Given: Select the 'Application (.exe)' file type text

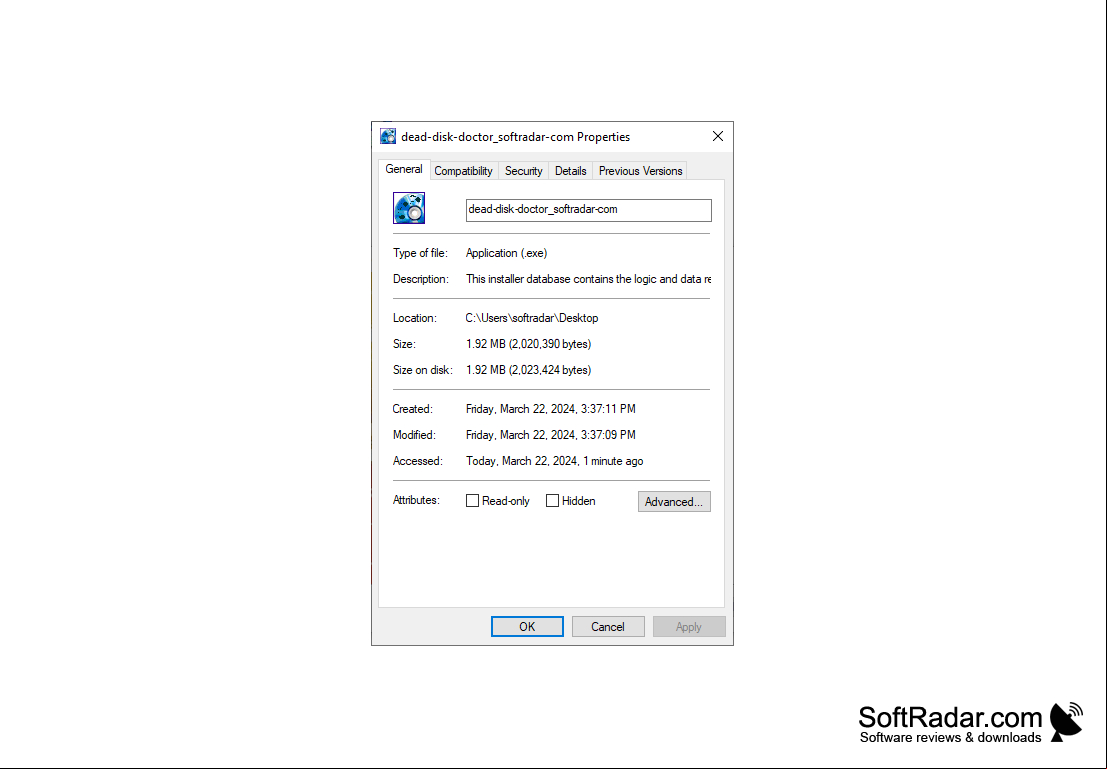Looking at the screenshot, I should click(506, 253).
